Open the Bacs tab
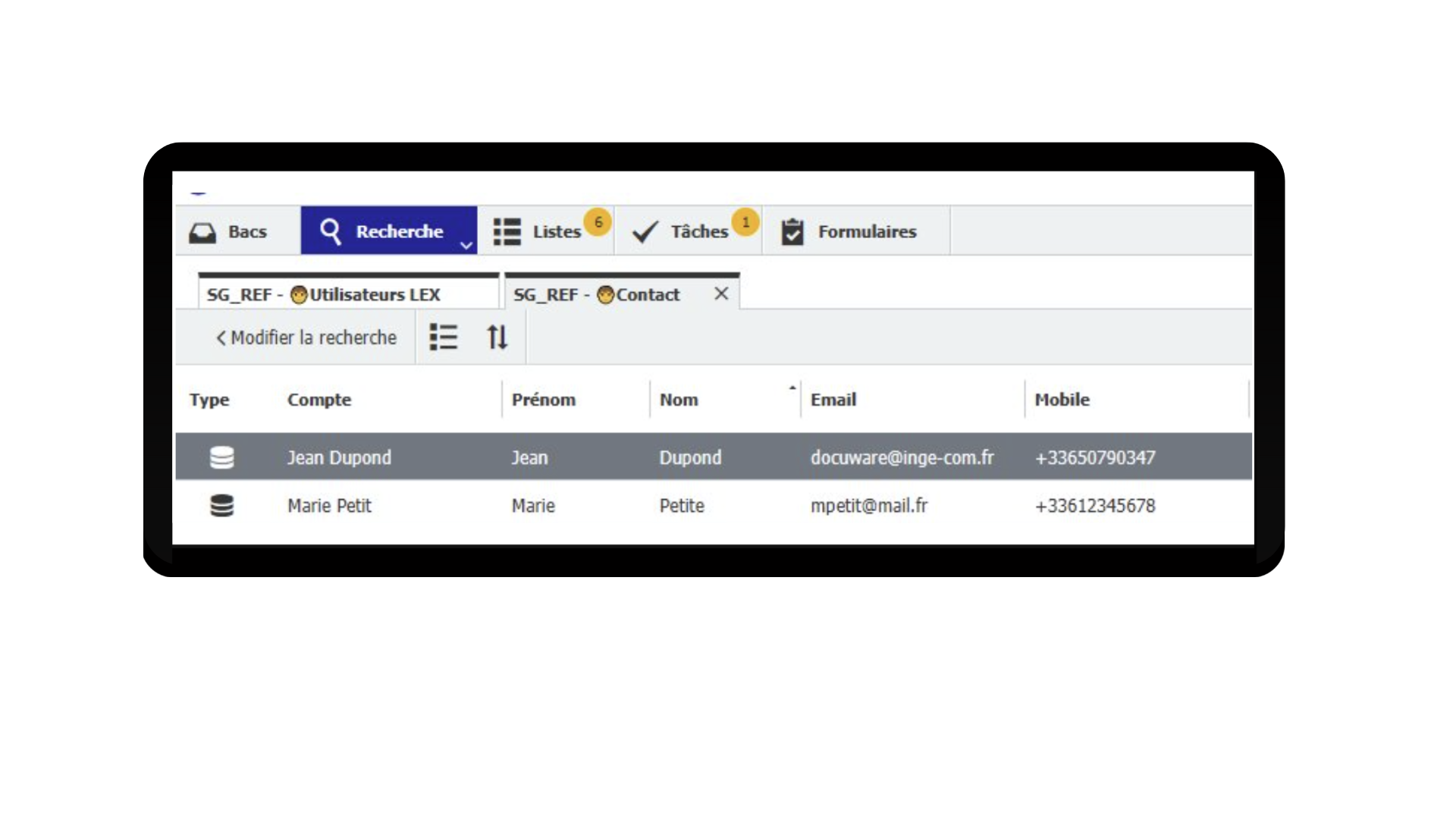The image size is (1456, 819). click(237, 231)
